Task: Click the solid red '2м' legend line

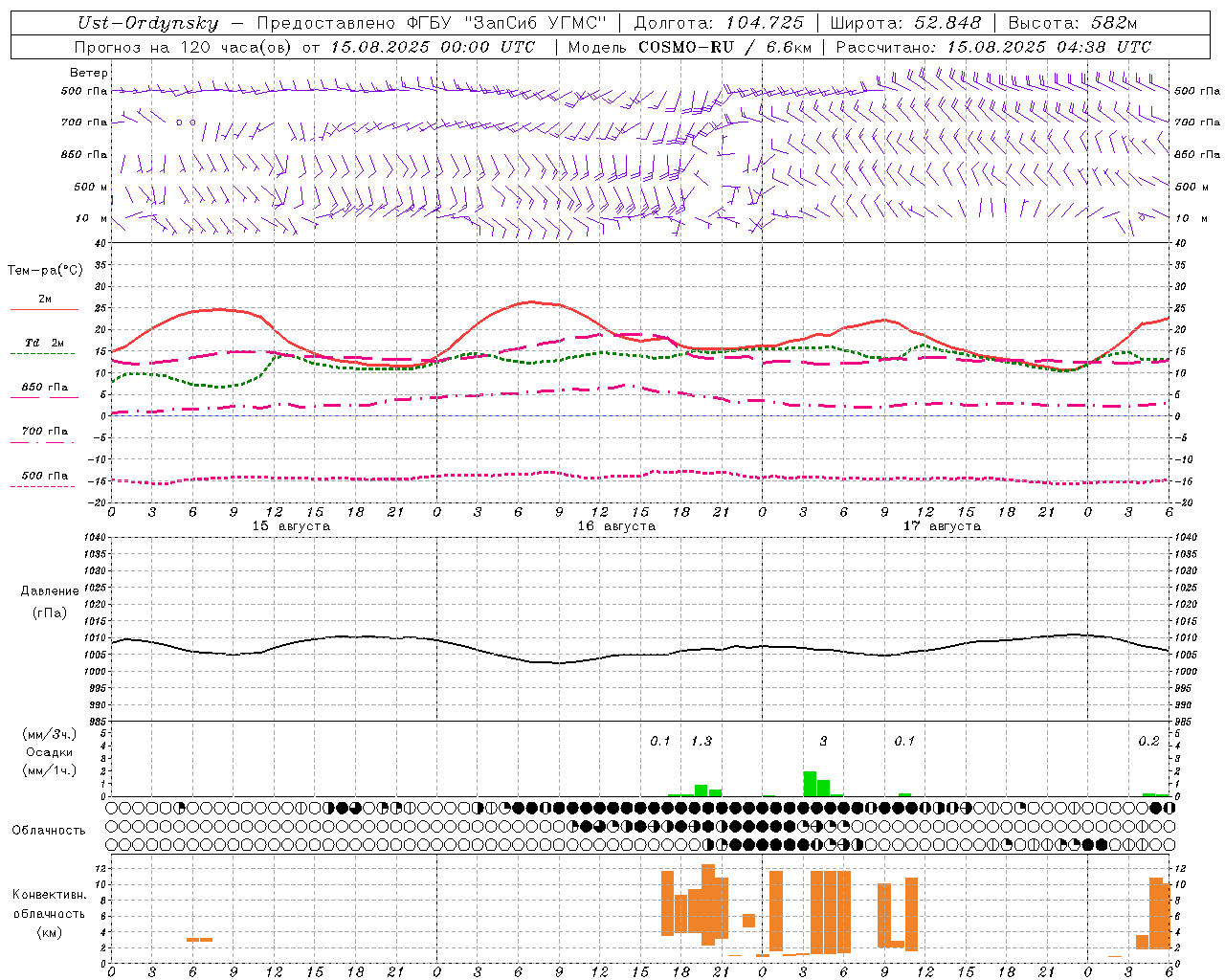Action: [x=44, y=309]
